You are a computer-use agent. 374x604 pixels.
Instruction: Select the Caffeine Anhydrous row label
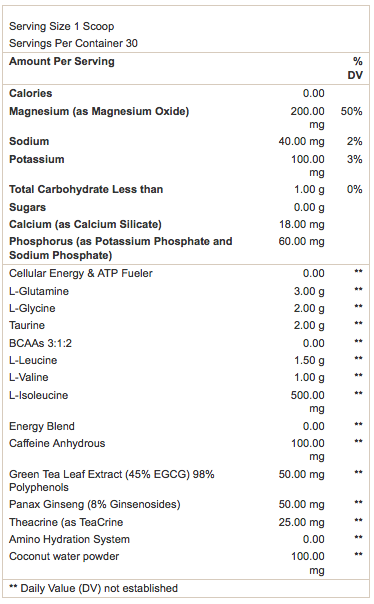coord(57,443)
